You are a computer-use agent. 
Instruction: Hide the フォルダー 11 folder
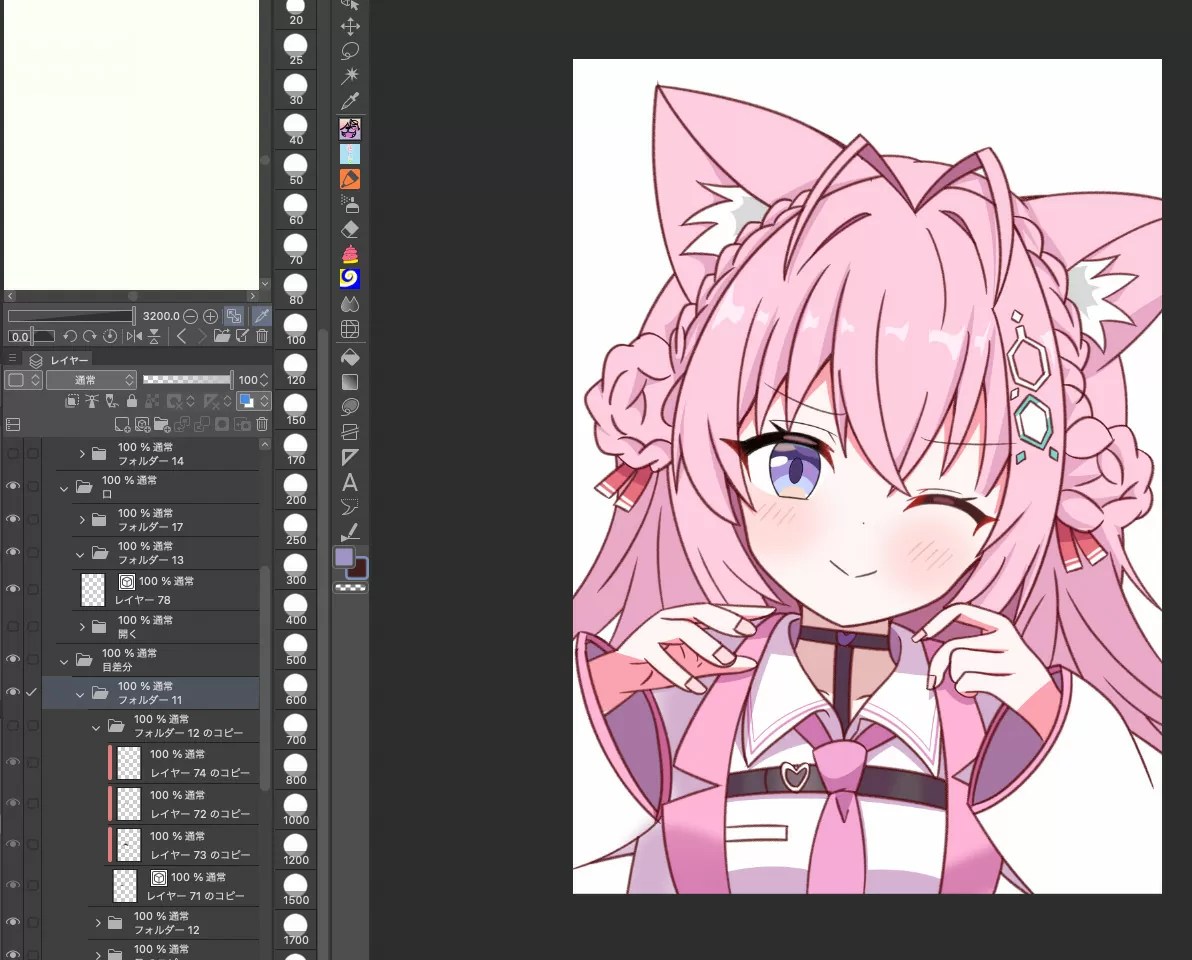(13, 692)
